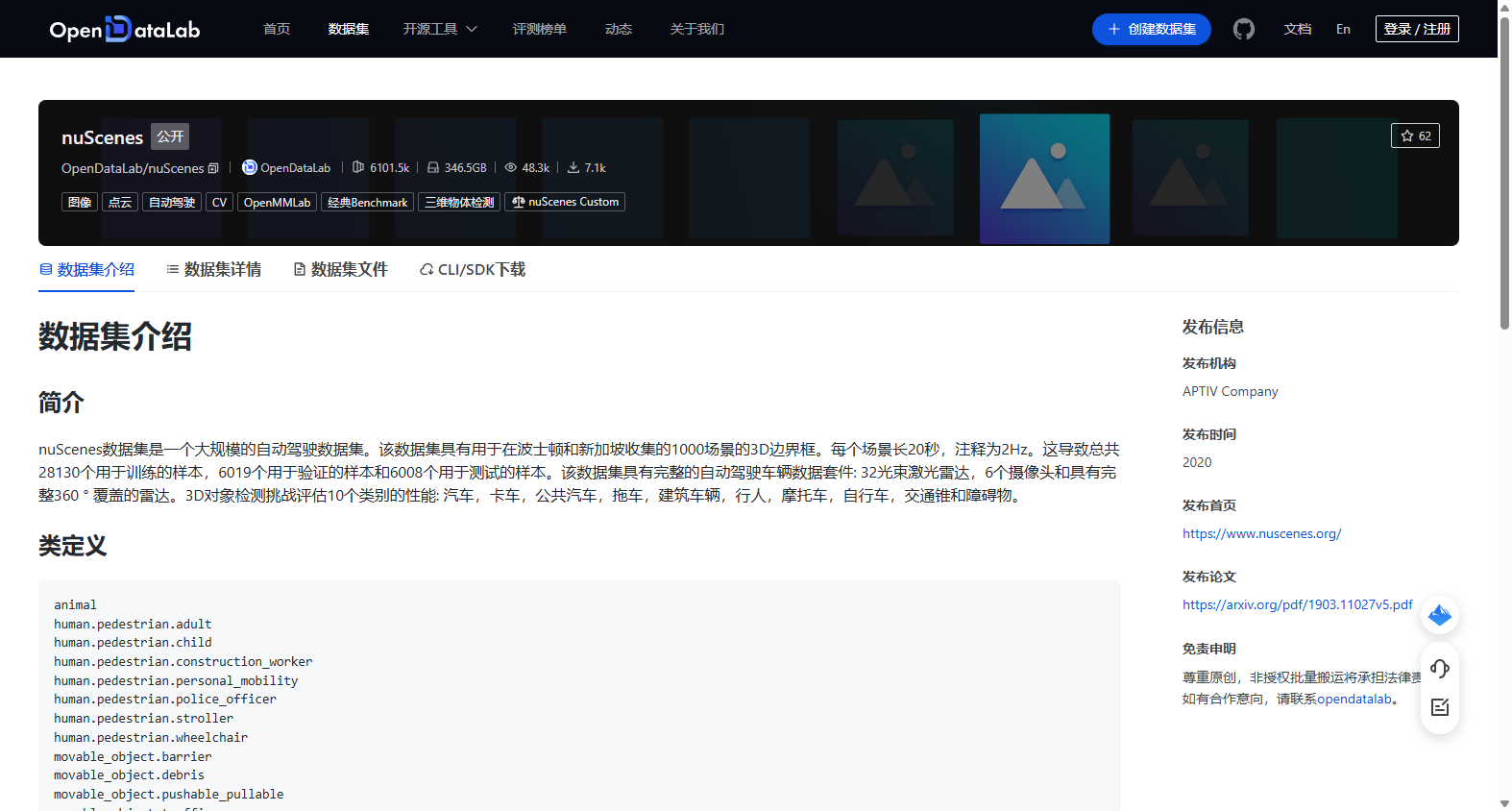Click the highlighted banner image thumbnail

click(x=1044, y=179)
